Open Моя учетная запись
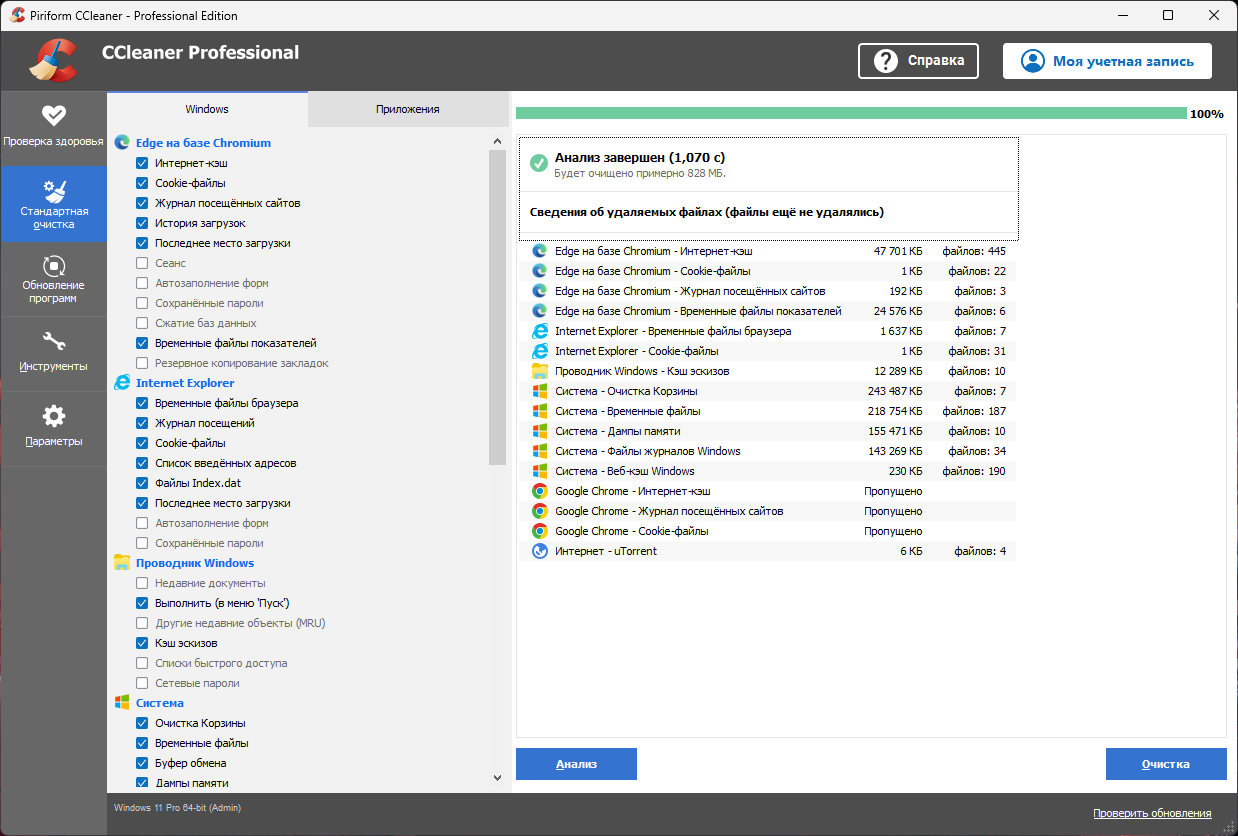The image size is (1238, 836). click(1107, 61)
